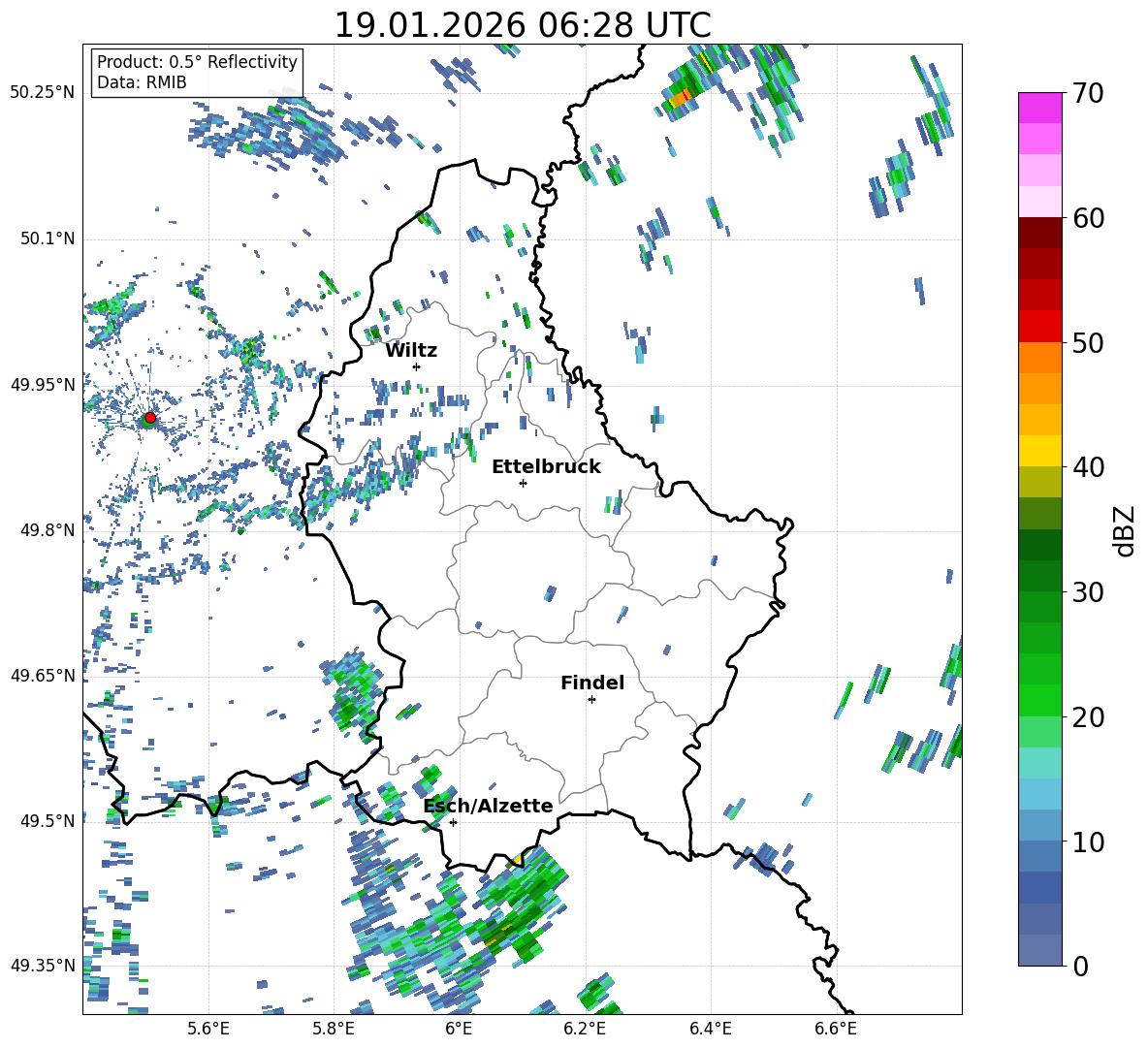Click the 5.8°E longitude label
Viewport: 1148px width, 1048px height.
coord(334,1029)
